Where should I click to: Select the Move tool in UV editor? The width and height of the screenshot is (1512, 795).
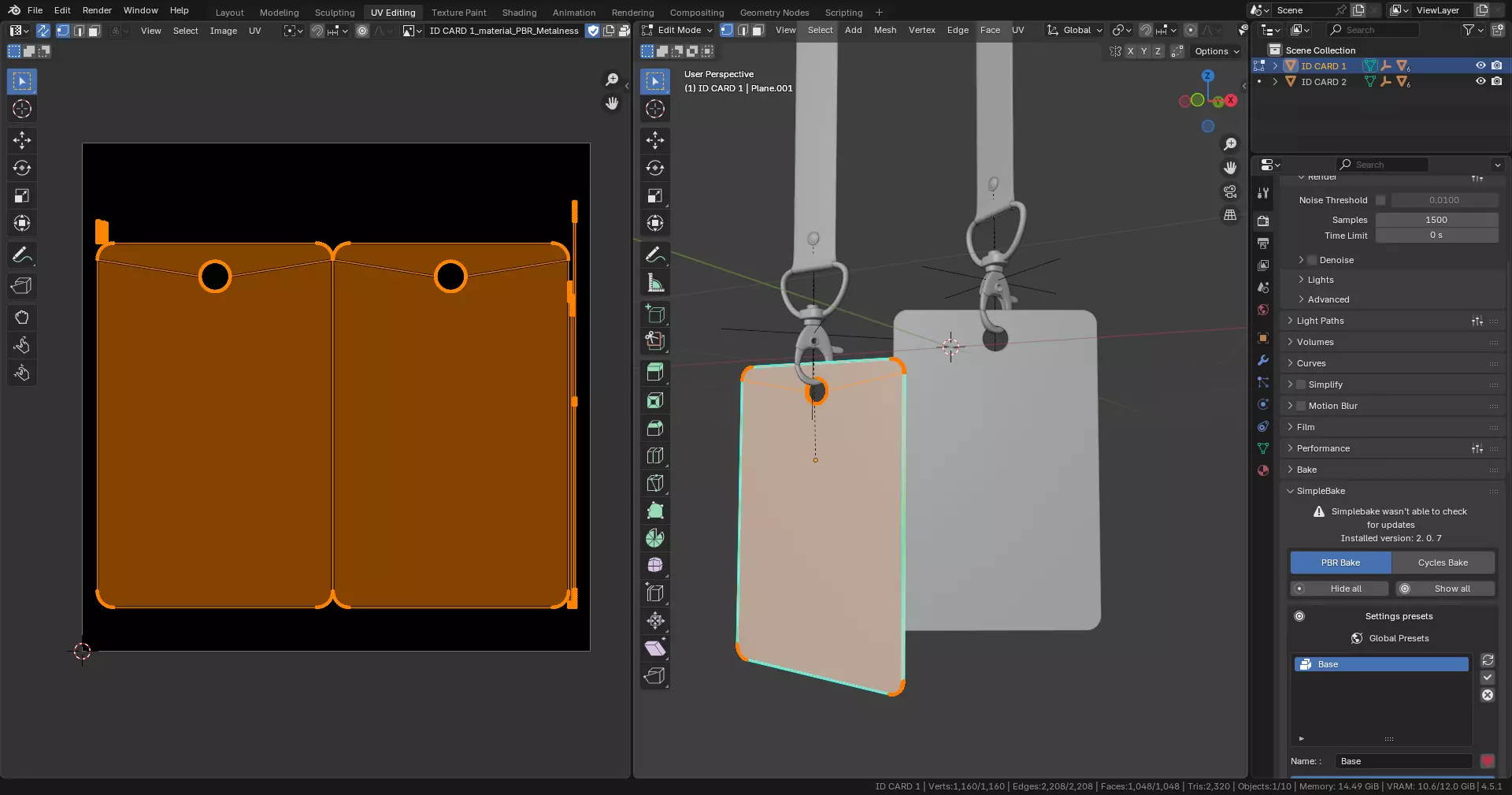[22, 140]
